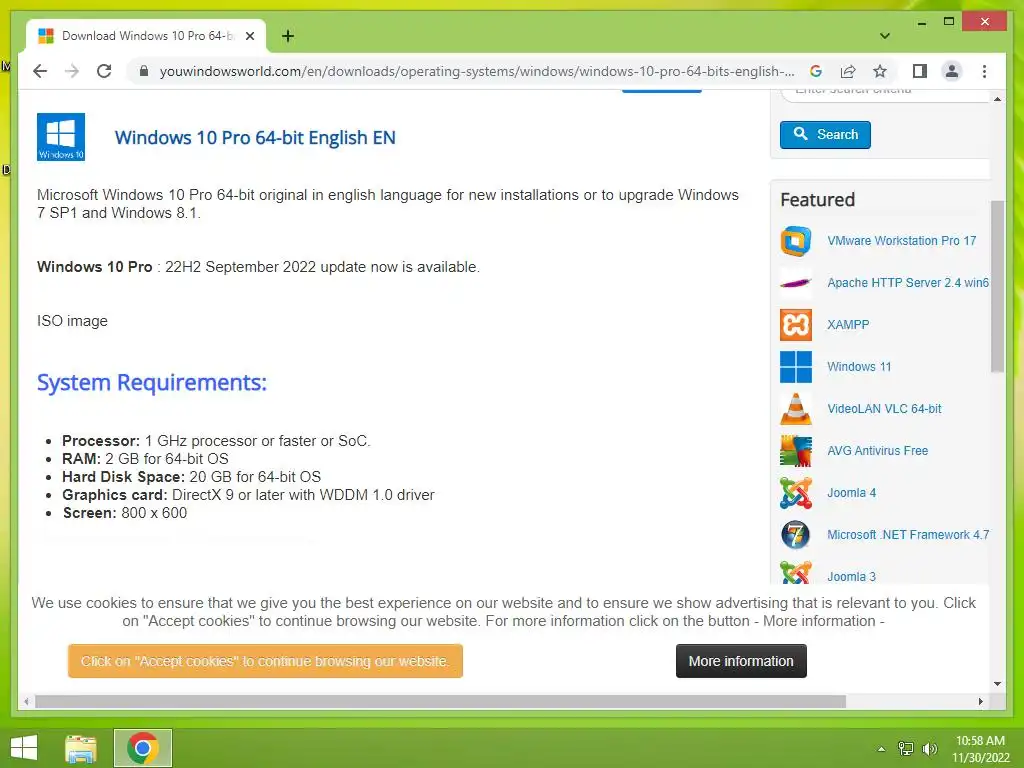Image resolution: width=1024 pixels, height=768 pixels.
Task: Open the Joomla 3 link
Action: pyautogui.click(x=851, y=577)
